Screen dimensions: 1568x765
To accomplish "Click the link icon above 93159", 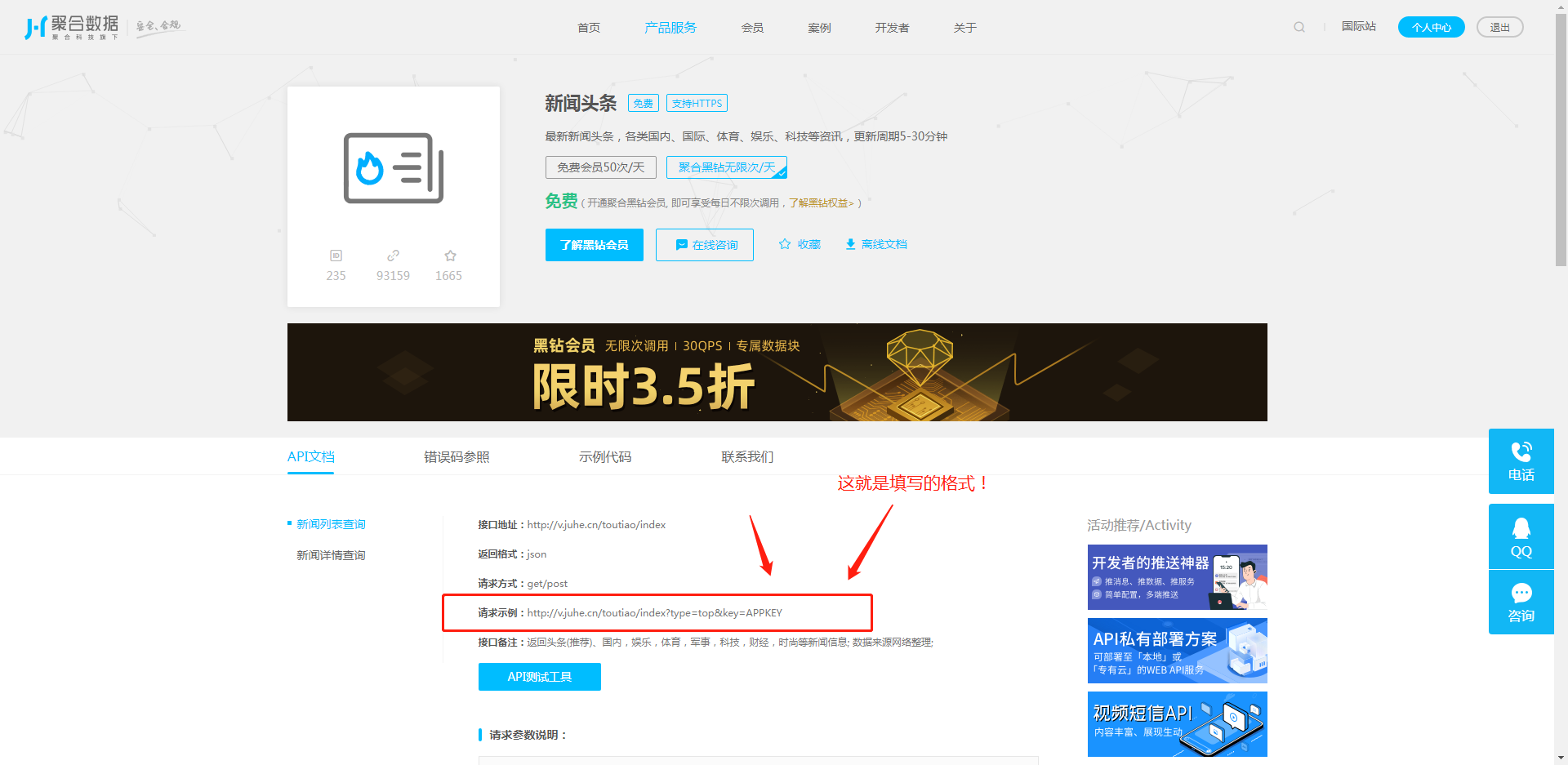I will click(393, 256).
